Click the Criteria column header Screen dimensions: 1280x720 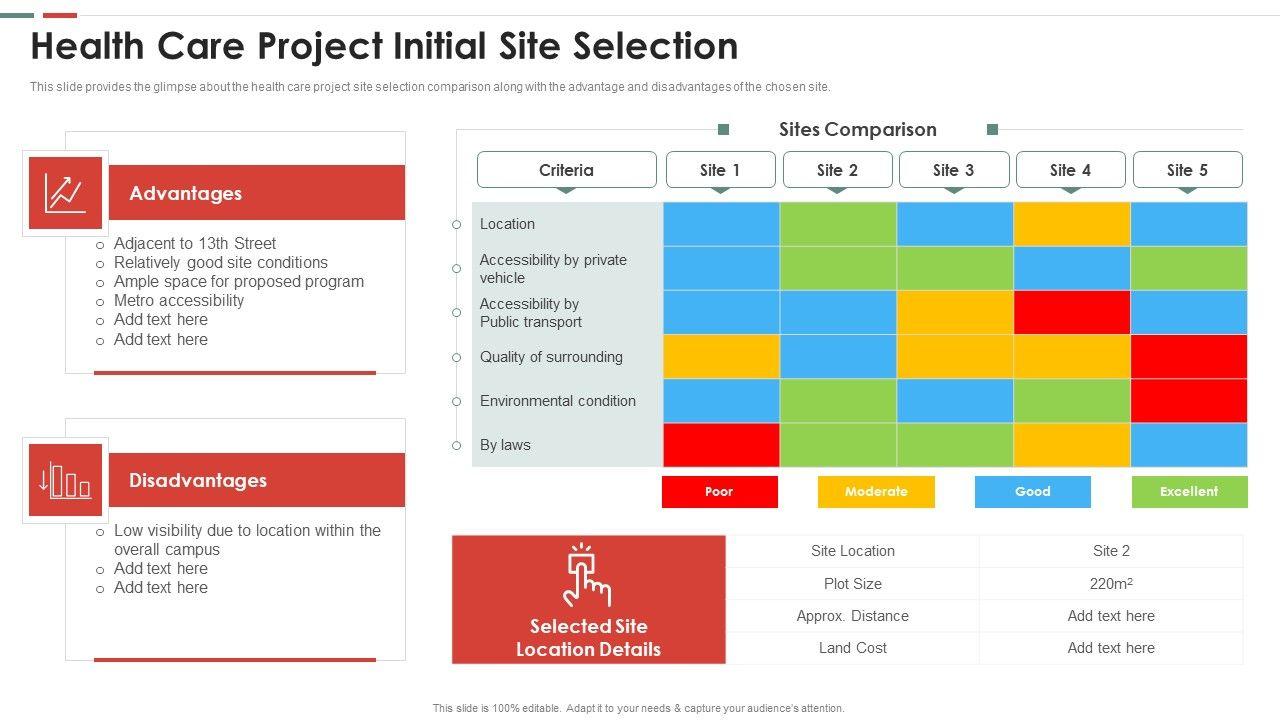click(567, 170)
